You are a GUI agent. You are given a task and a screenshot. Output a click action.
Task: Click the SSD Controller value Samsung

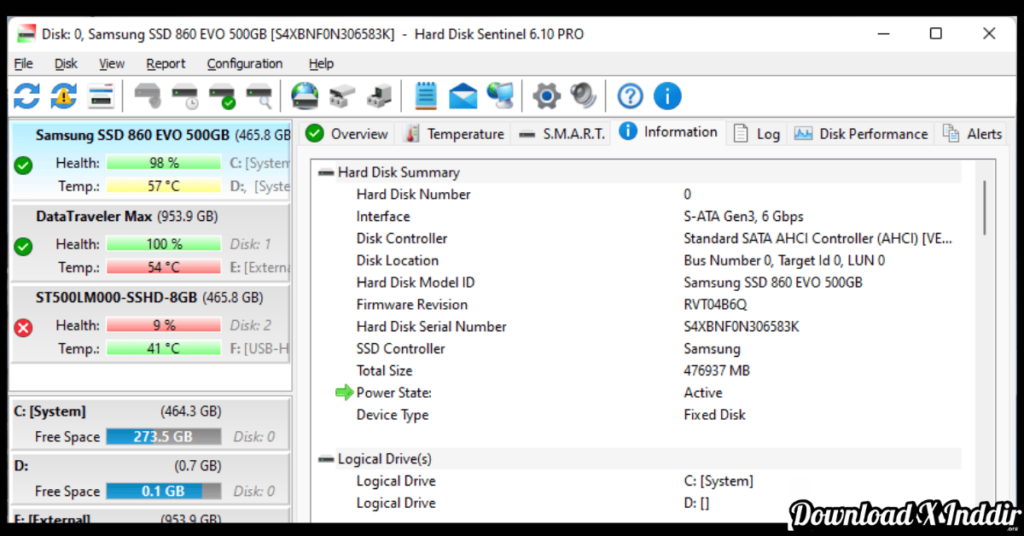(712, 349)
